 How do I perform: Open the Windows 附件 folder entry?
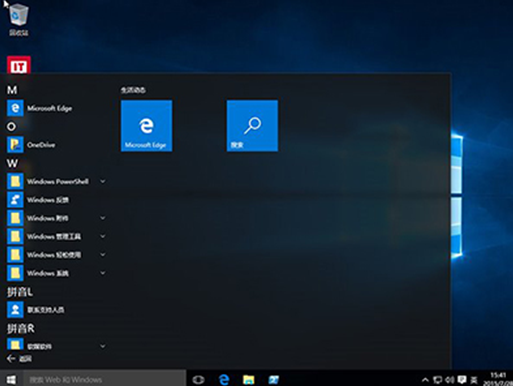click(56, 218)
